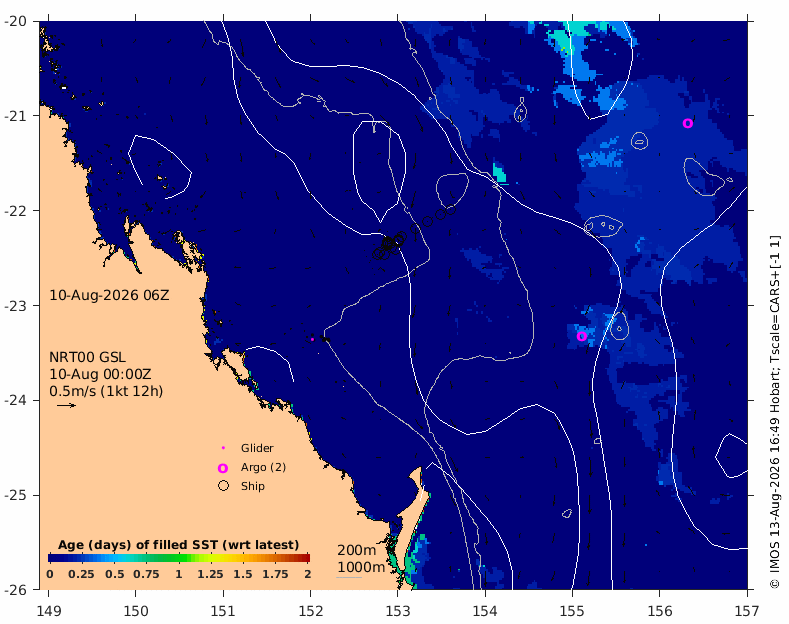Click the 0.5m/s velocity scale arrow
Image resolution: width=789 pixels, height=624 pixels.
pyautogui.click(x=66, y=405)
